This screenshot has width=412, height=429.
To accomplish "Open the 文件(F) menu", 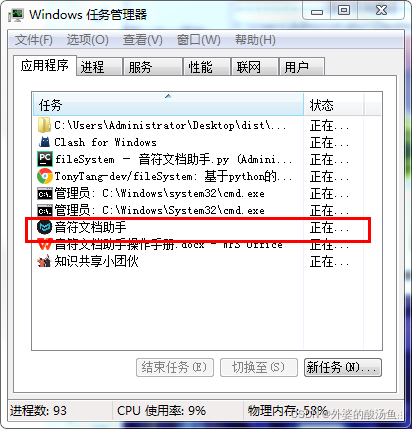I will coord(34,40).
